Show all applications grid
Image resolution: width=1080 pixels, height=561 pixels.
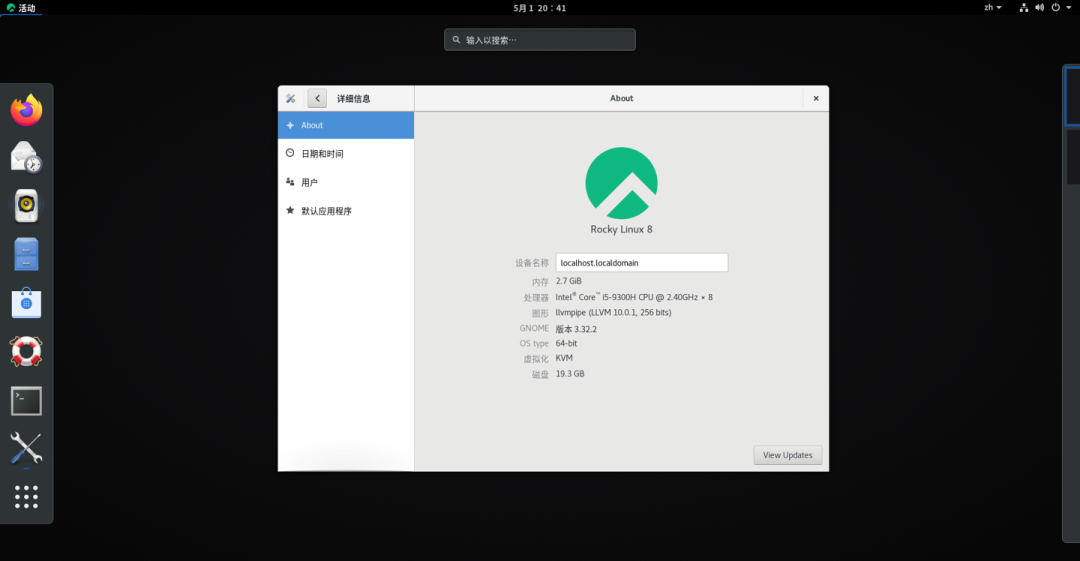(26, 497)
